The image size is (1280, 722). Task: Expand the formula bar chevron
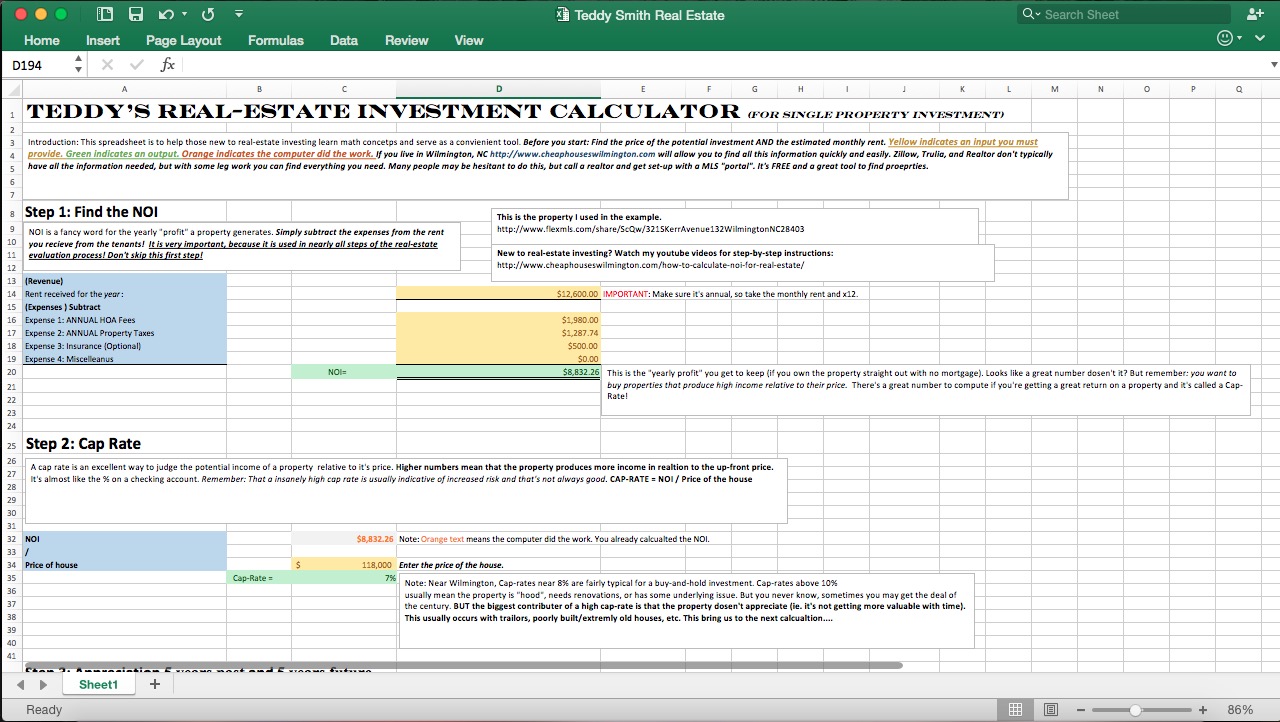point(1273,64)
